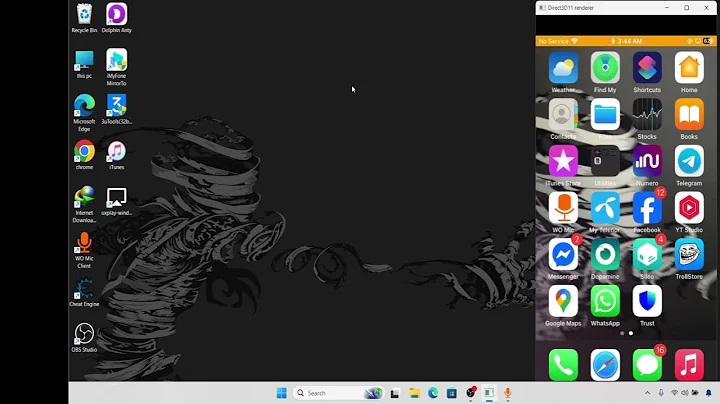Tap the Messenger app icon
Image resolution: width=720 pixels, height=404 pixels.
pos(563,254)
